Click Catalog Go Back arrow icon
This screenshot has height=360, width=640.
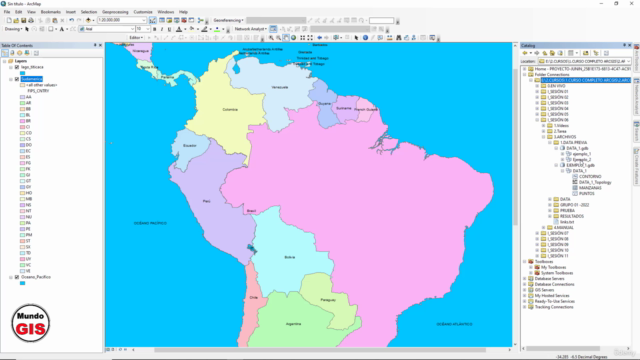[525, 53]
